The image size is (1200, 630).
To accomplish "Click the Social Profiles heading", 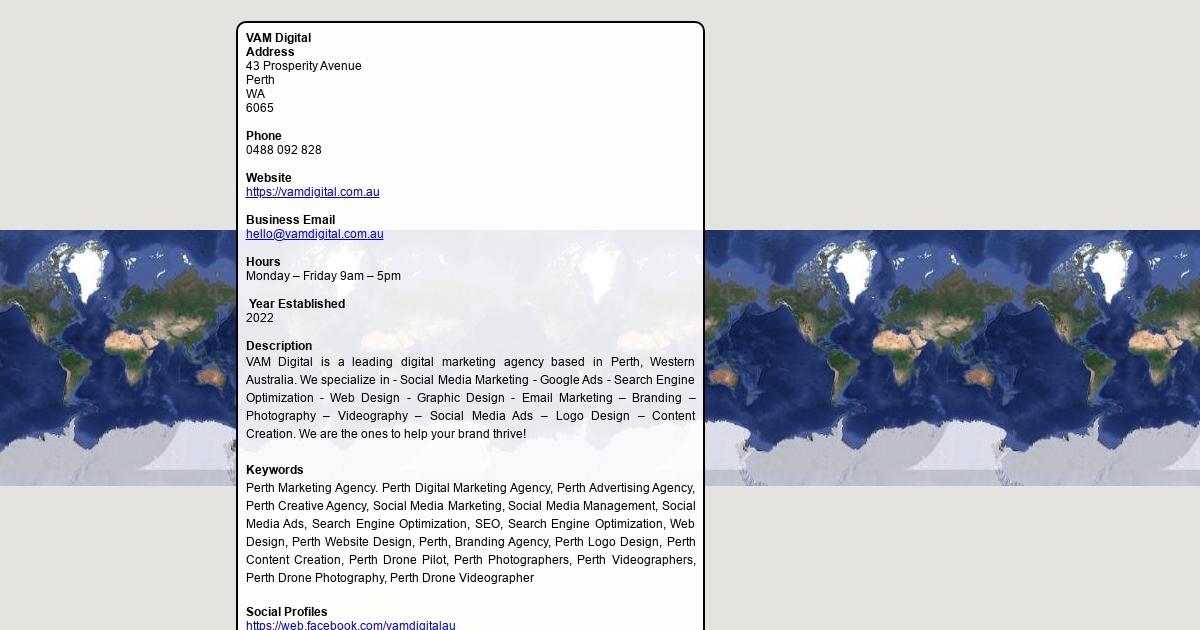I will (x=286, y=612).
